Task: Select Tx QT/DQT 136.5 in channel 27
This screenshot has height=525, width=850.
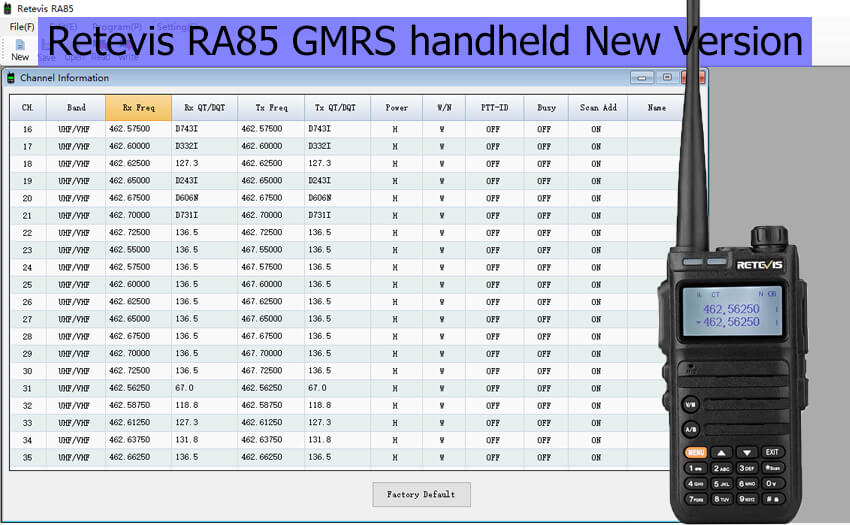Action: click(337, 319)
